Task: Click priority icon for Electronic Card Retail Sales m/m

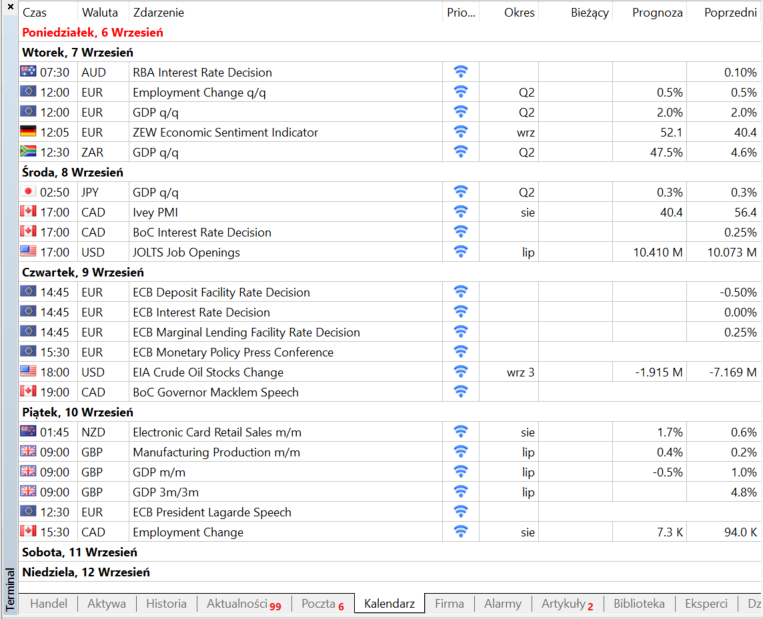Action: click(460, 432)
